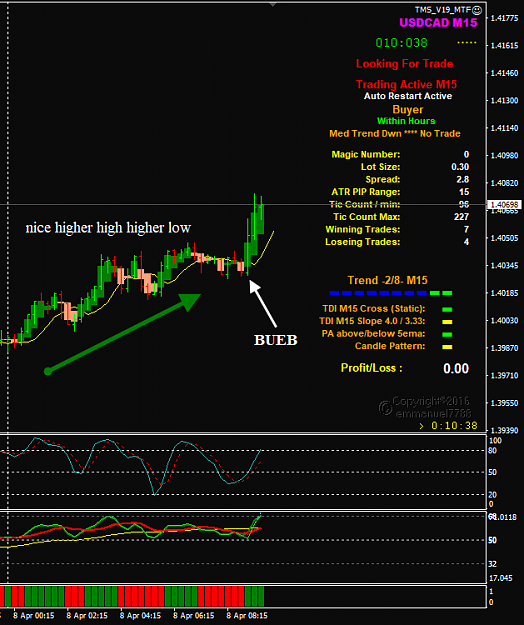Click the highlighted current price label 1.40698
This screenshot has width=524, height=625.
tap(504, 204)
